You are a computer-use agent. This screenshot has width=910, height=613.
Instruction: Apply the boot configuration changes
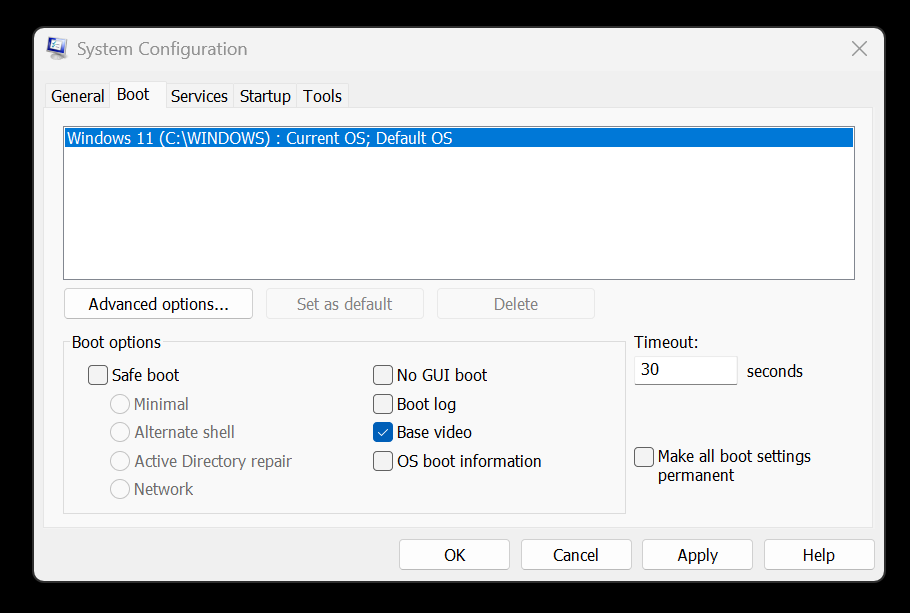click(697, 555)
